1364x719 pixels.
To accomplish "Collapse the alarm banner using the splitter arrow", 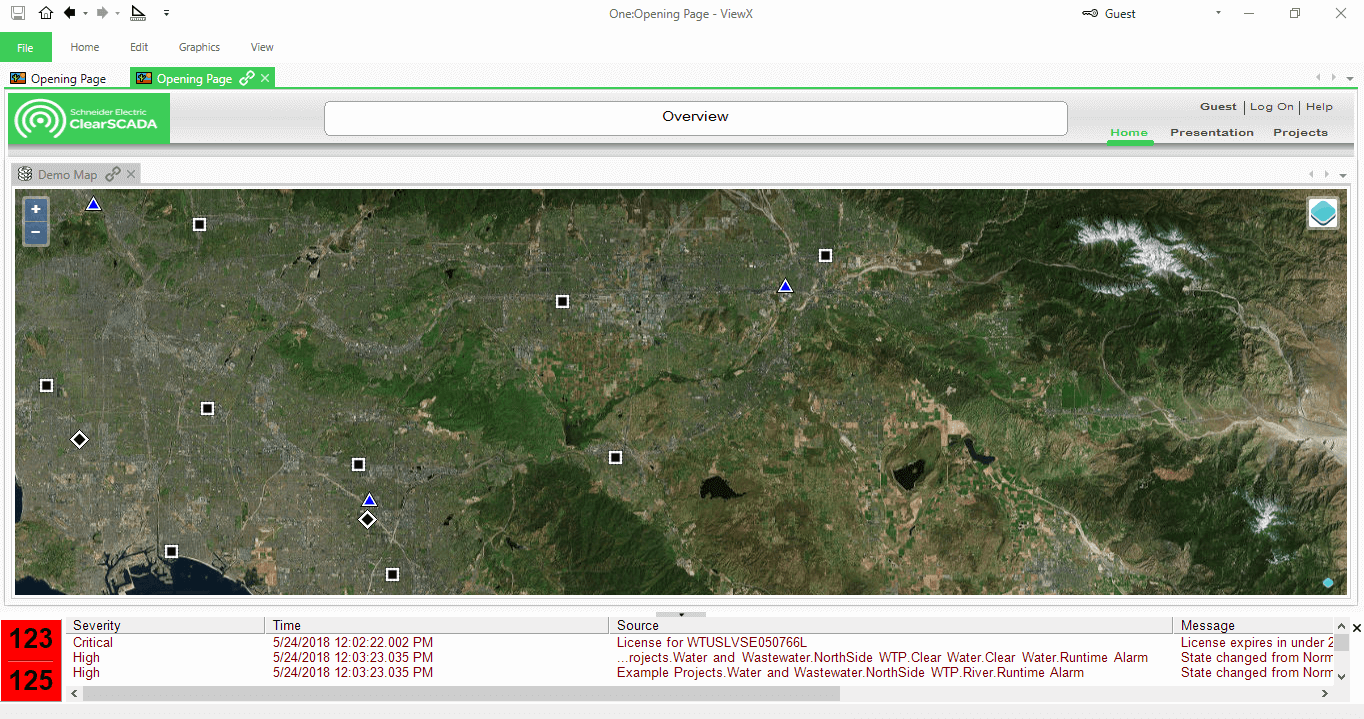I will tap(681, 614).
